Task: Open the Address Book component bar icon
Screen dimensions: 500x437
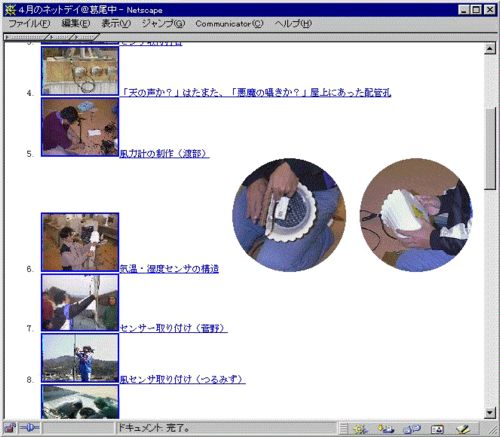Action: pyautogui.click(x=437, y=429)
